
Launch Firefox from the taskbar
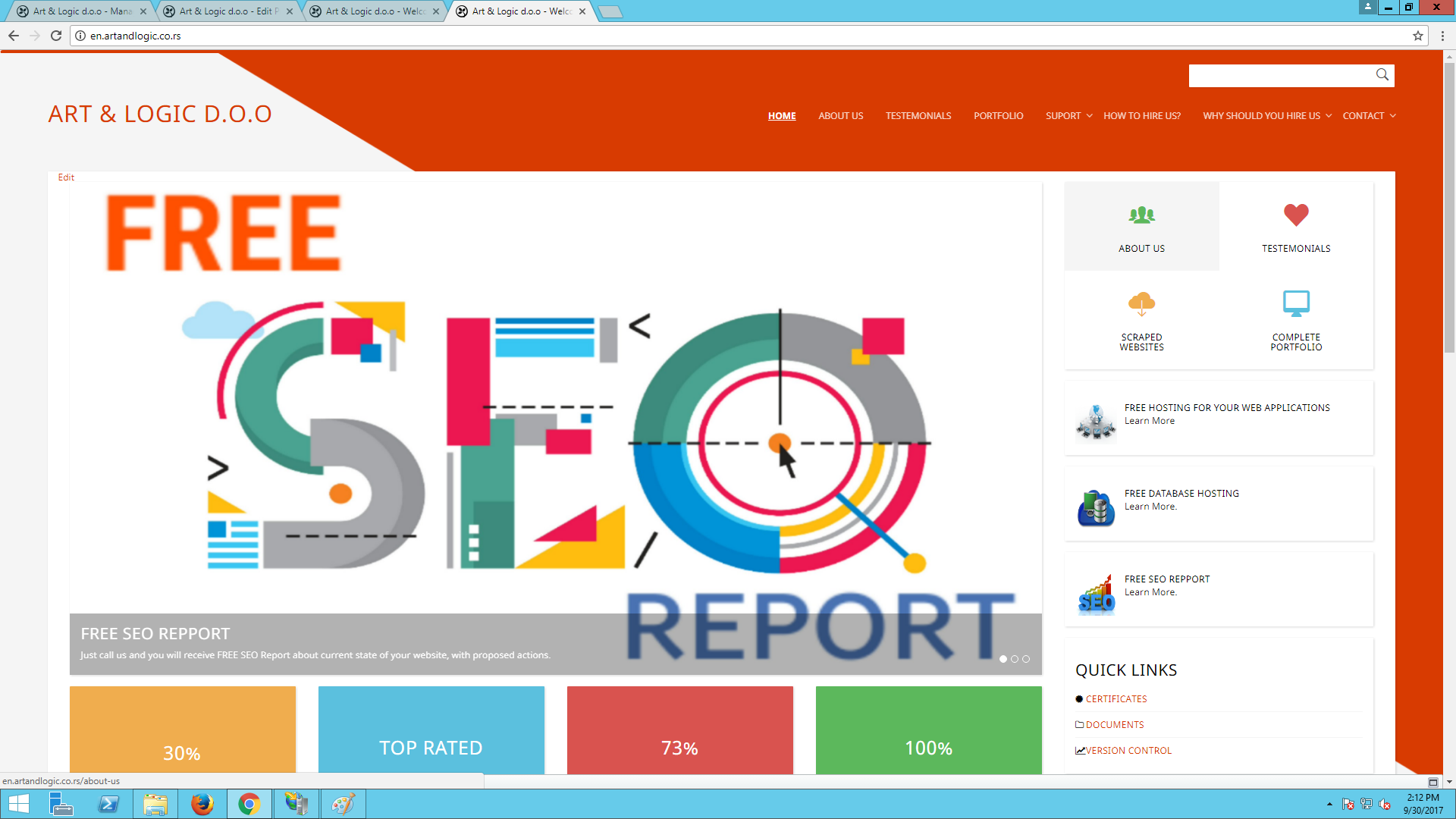coord(202,804)
